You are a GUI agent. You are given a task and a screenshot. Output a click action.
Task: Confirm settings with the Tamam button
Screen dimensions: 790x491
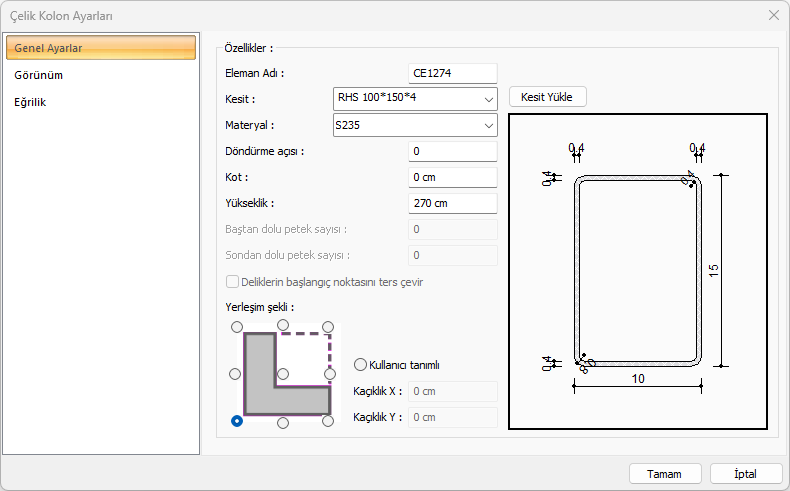[x=664, y=473]
